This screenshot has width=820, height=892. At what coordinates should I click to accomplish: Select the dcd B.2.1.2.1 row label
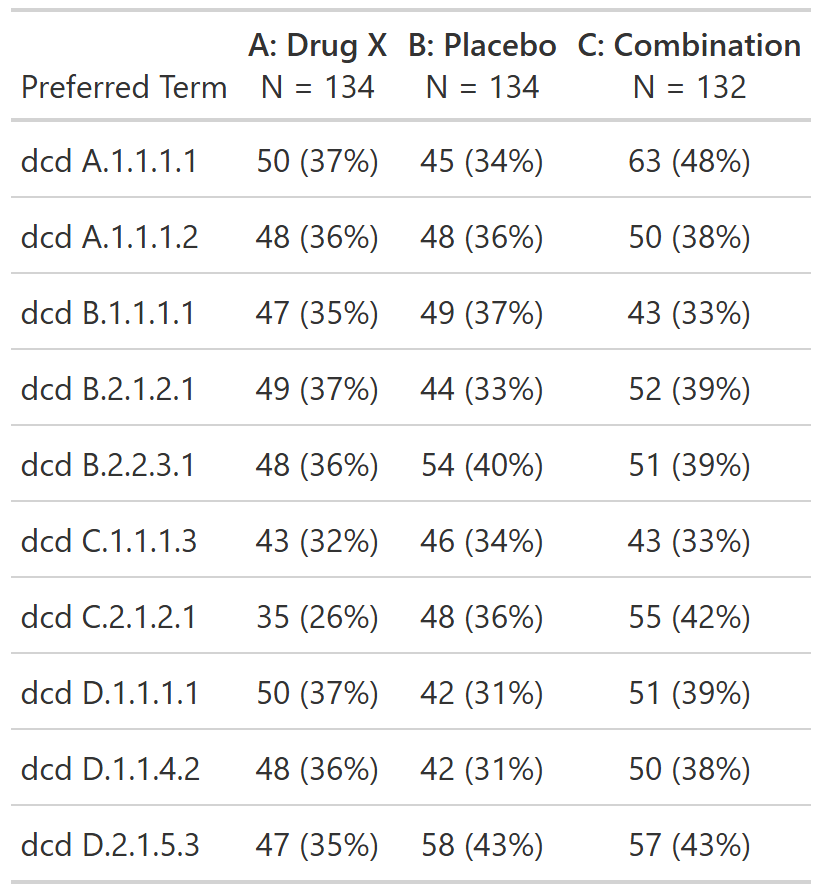[108, 389]
